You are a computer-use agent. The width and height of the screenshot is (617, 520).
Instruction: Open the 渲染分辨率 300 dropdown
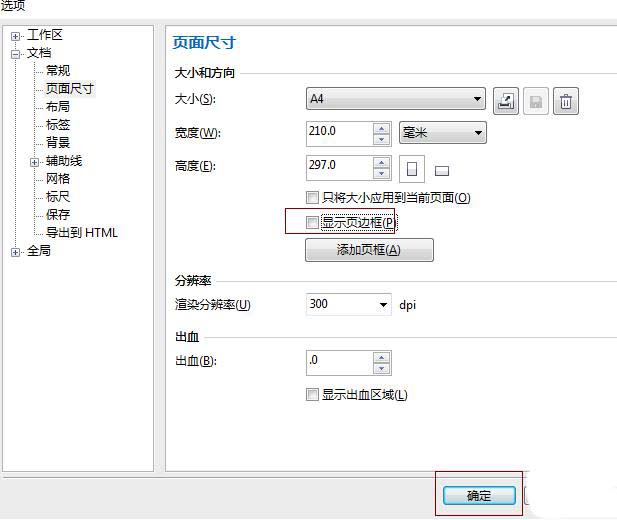coord(348,304)
